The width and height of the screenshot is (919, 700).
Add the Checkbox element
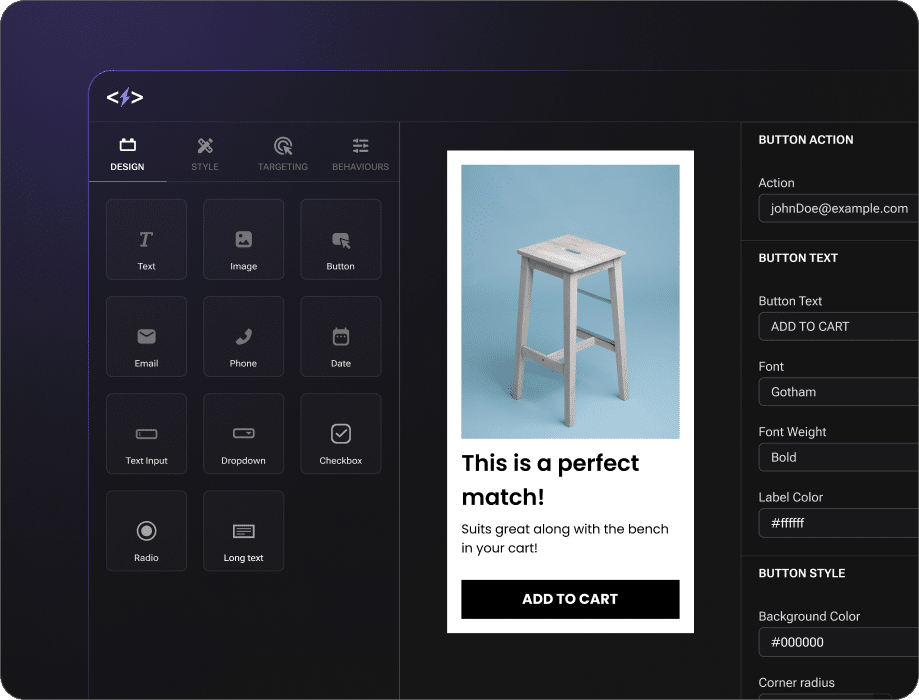[x=341, y=434]
